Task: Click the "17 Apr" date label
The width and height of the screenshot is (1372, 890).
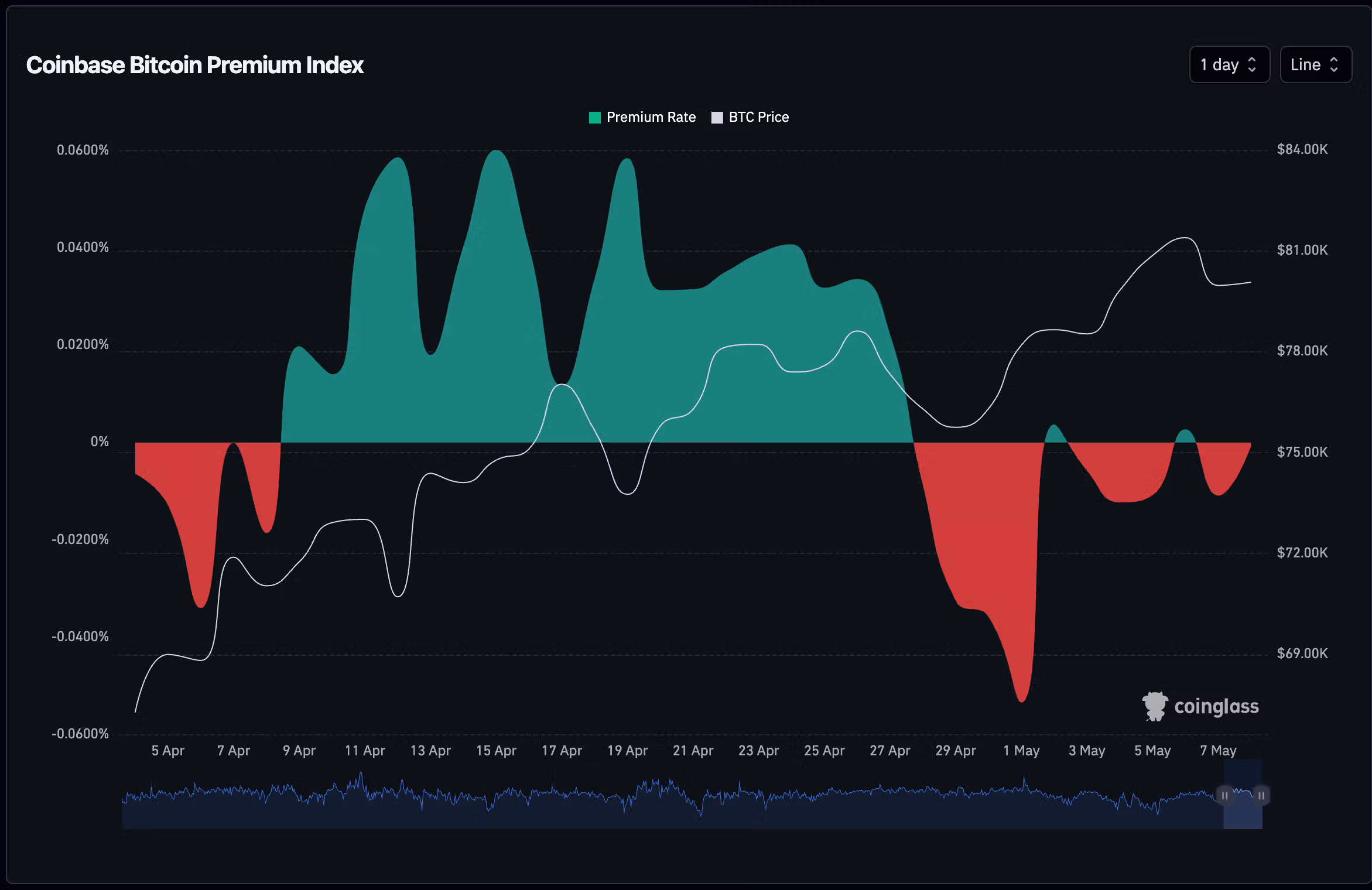Action: pos(562,751)
